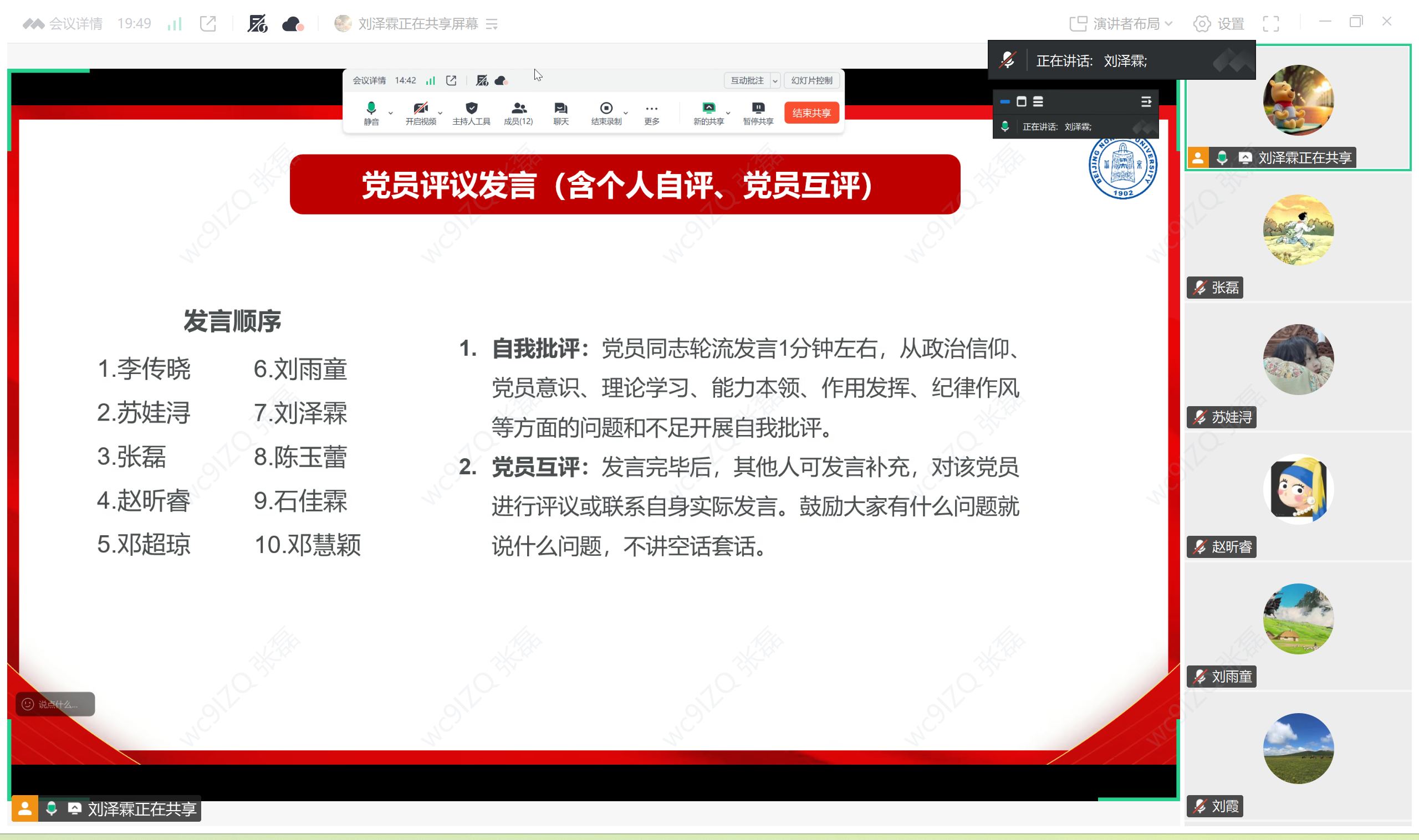Open the 更多 more options menu
Screen dimensions: 1419x840
652,112
